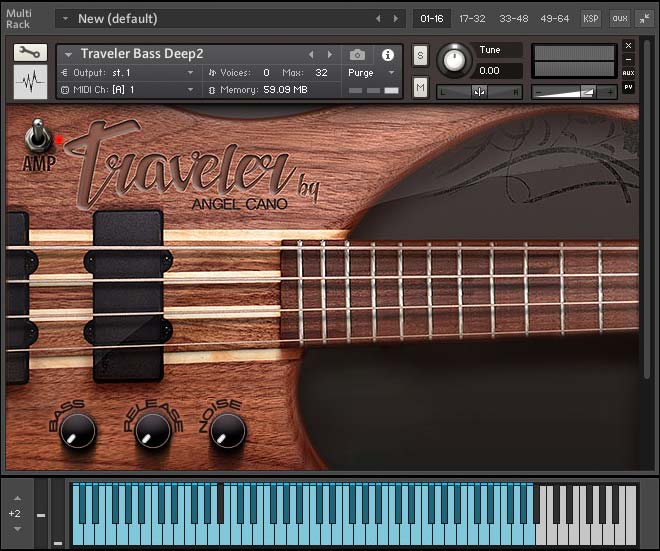
Task: Switch to the 17-32 rack page
Action: (x=472, y=19)
